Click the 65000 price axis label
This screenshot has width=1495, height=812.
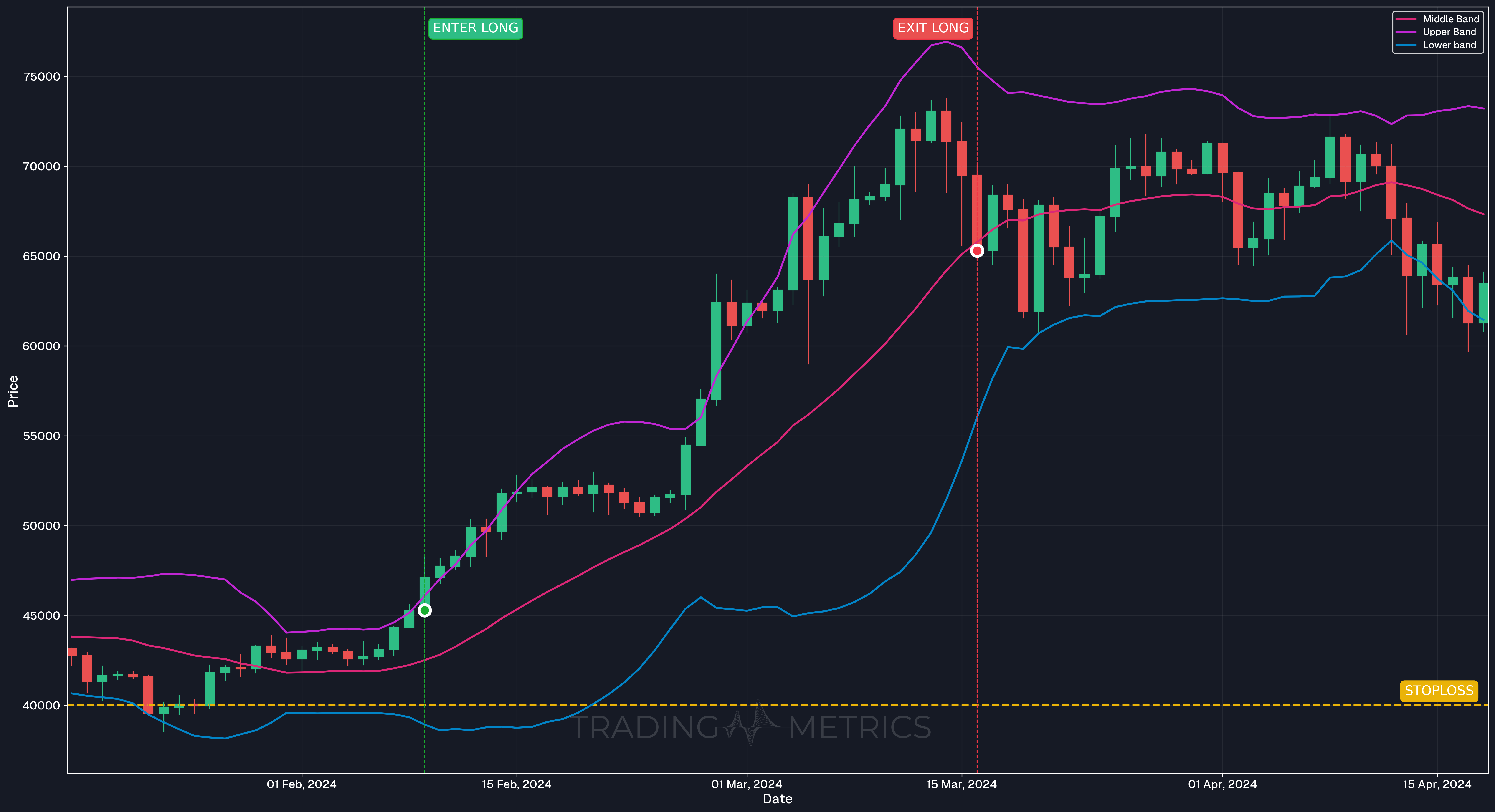pyautogui.click(x=42, y=256)
